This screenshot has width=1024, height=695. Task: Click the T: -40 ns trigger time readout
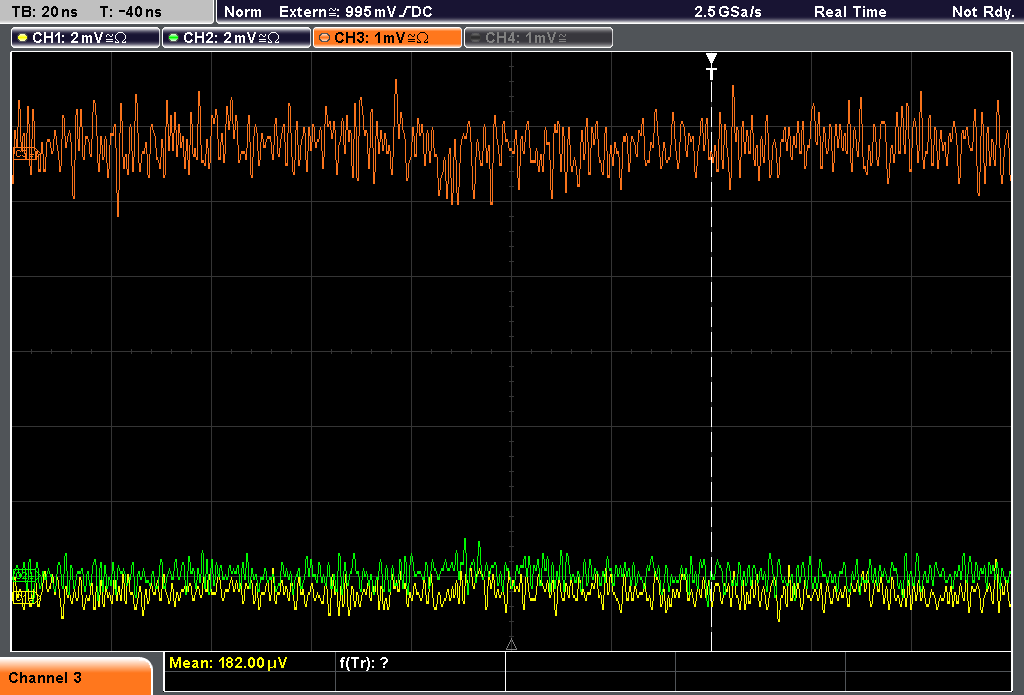[131, 12]
